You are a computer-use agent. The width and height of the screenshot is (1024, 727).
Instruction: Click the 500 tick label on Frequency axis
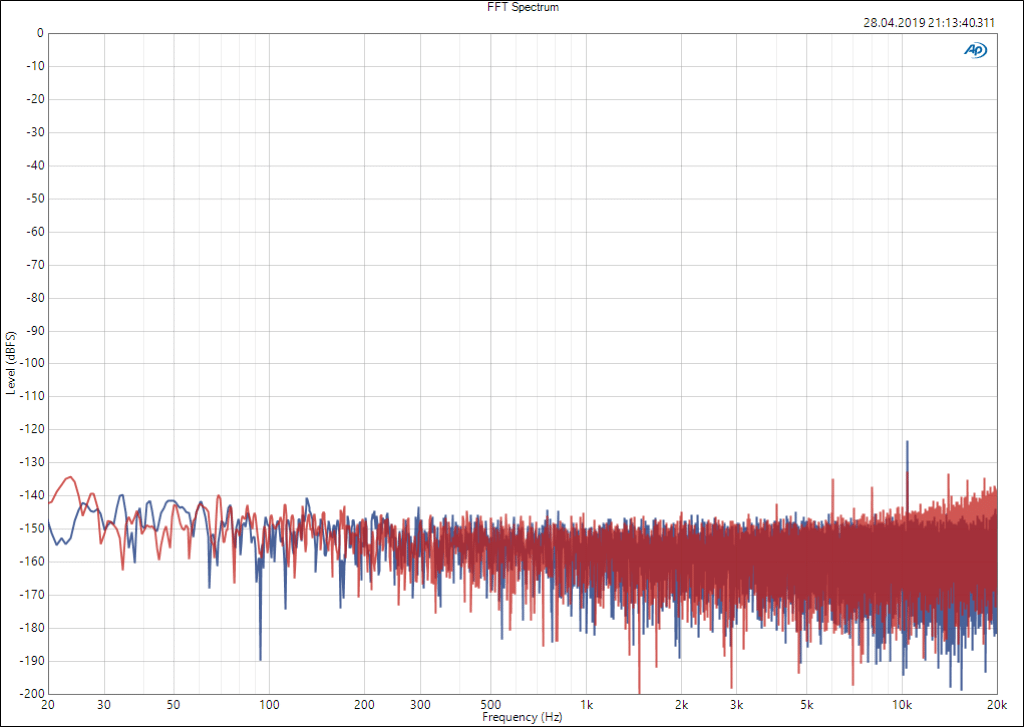pos(491,705)
